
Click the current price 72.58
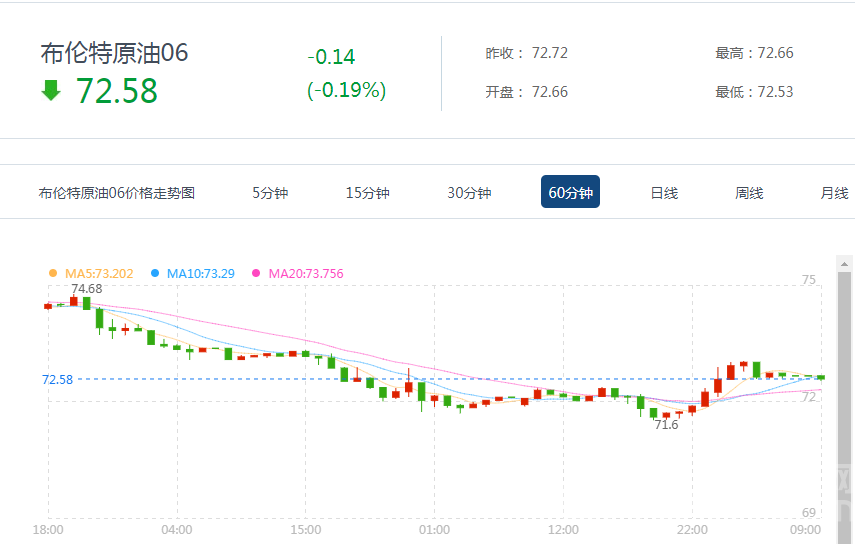(117, 90)
